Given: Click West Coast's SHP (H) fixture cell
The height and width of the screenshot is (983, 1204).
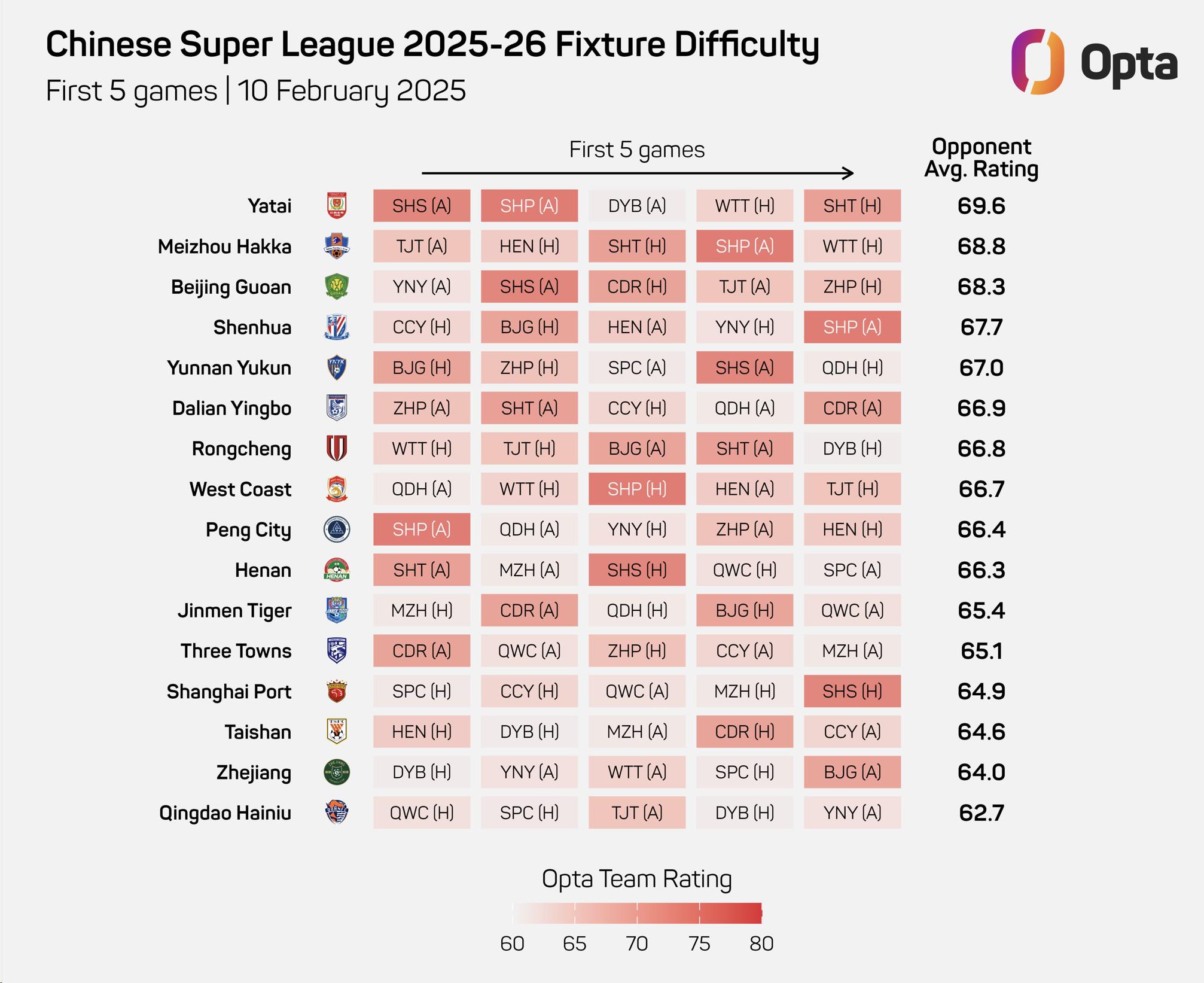Looking at the screenshot, I should pyautogui.click(x=637, y=489).
